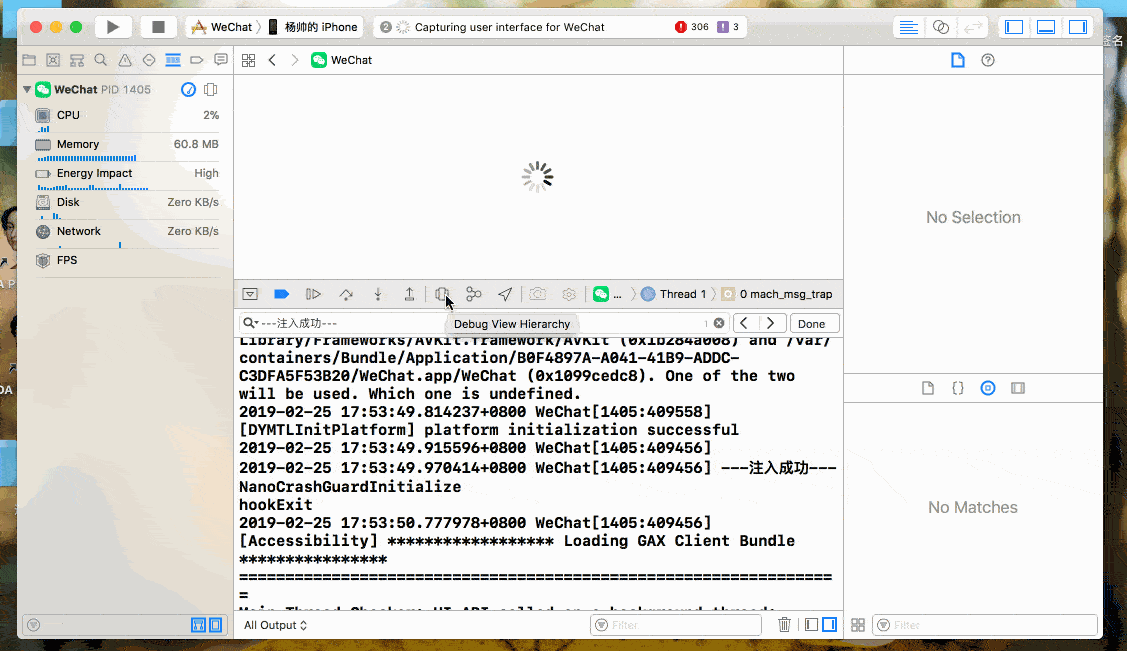1127x651 pixels.
Task: Toggle the Debug area visibility
Action: 1046,27
